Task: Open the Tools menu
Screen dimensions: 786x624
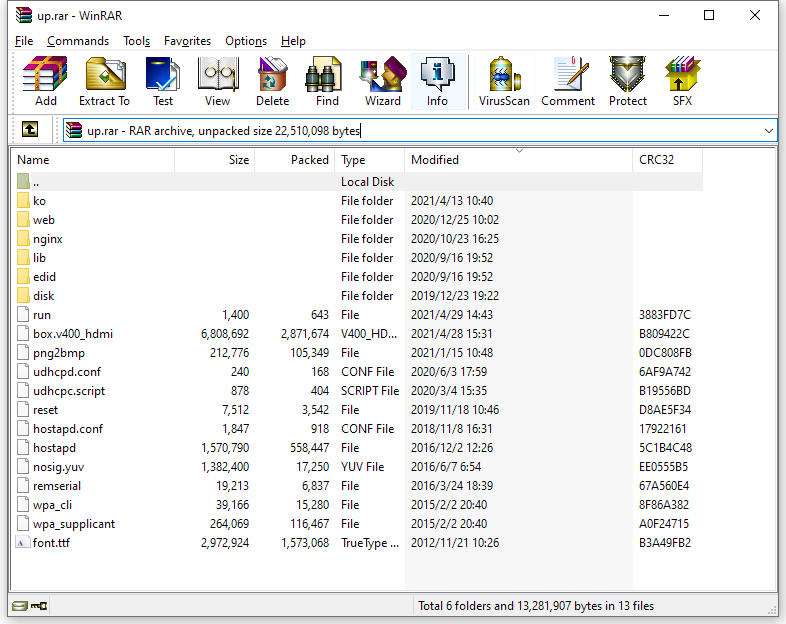Action: pos(136,41)
